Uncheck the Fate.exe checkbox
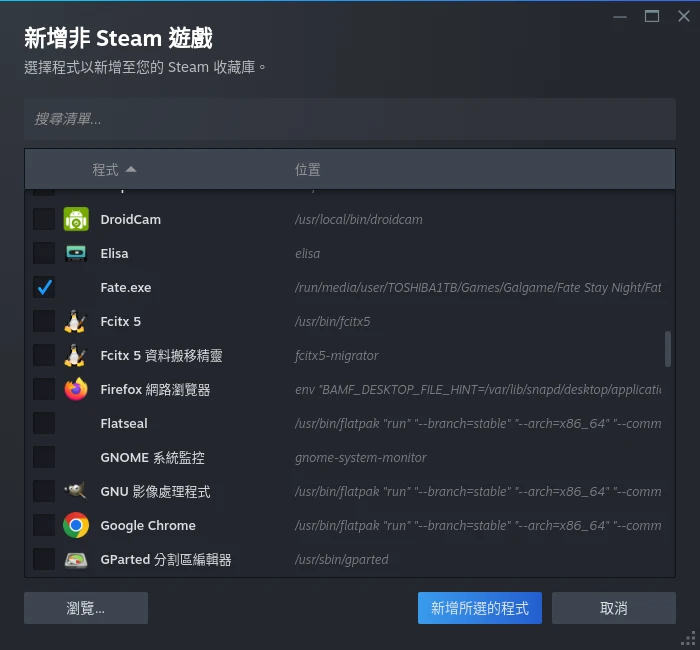The image size is (700, 650). [x=44, y=287]
